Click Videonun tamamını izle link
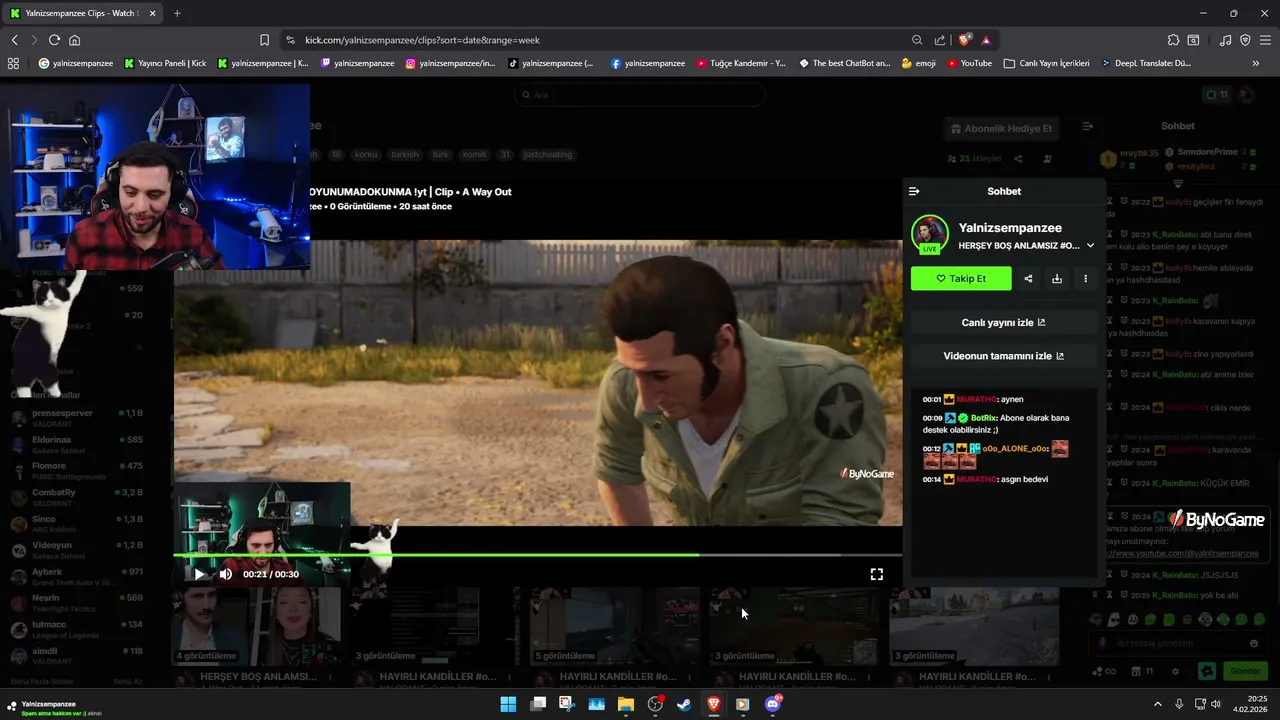 (x=1004, y=356)
